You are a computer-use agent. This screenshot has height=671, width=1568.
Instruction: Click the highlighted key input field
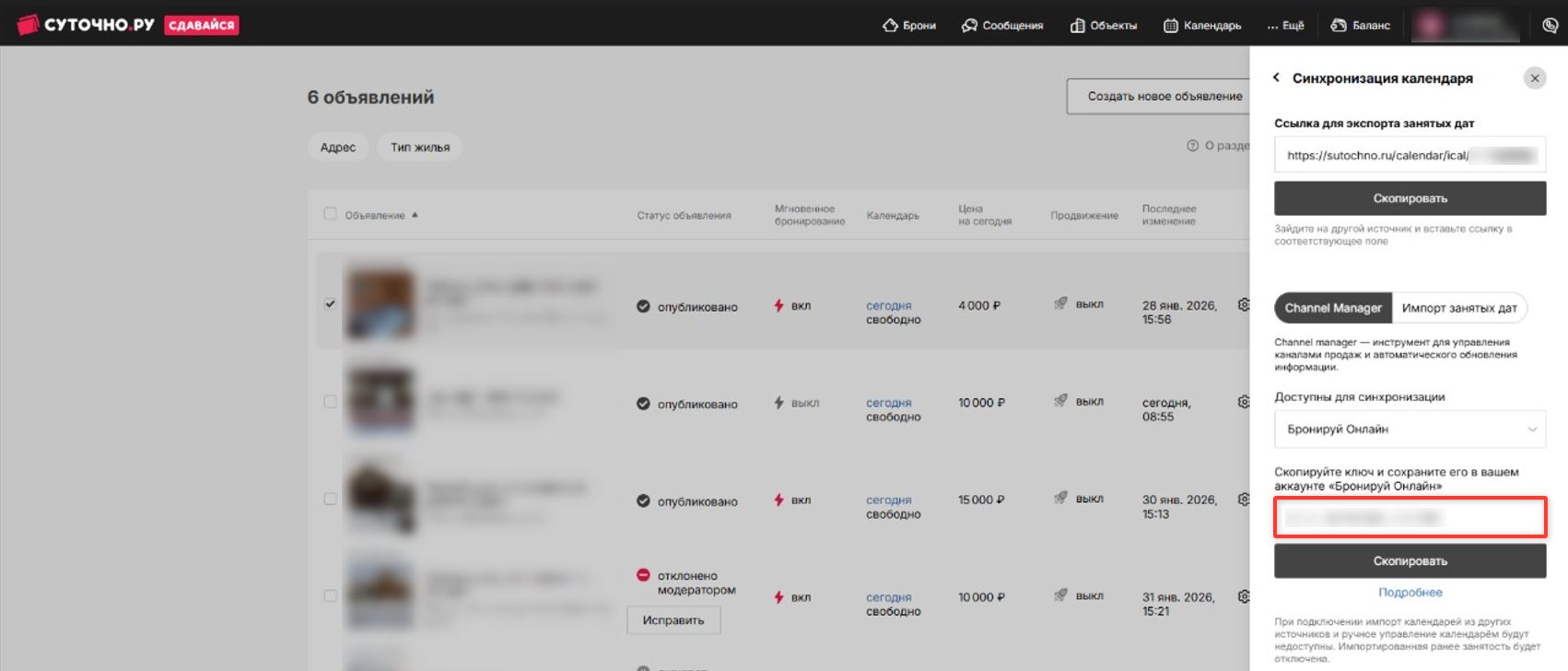point(1410,518)
